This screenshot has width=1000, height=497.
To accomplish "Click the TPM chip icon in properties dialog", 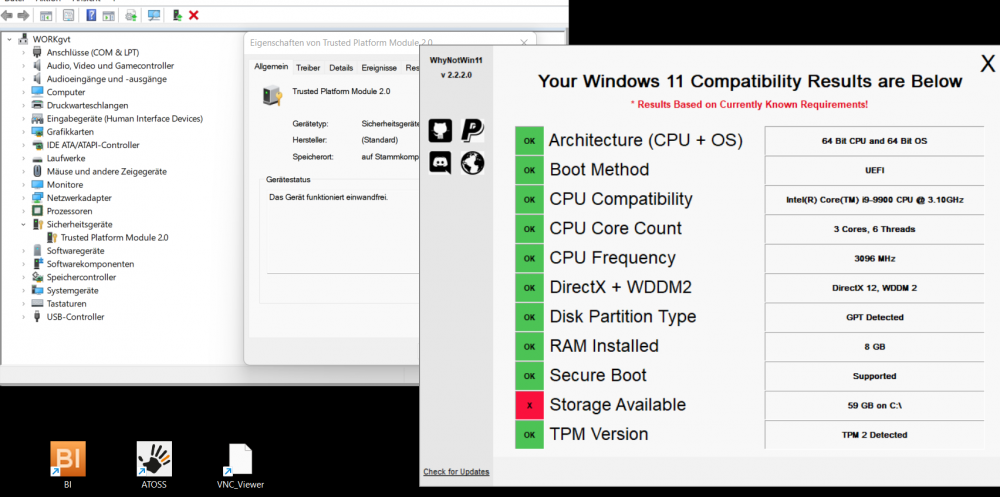I will [x=272, y=95].
